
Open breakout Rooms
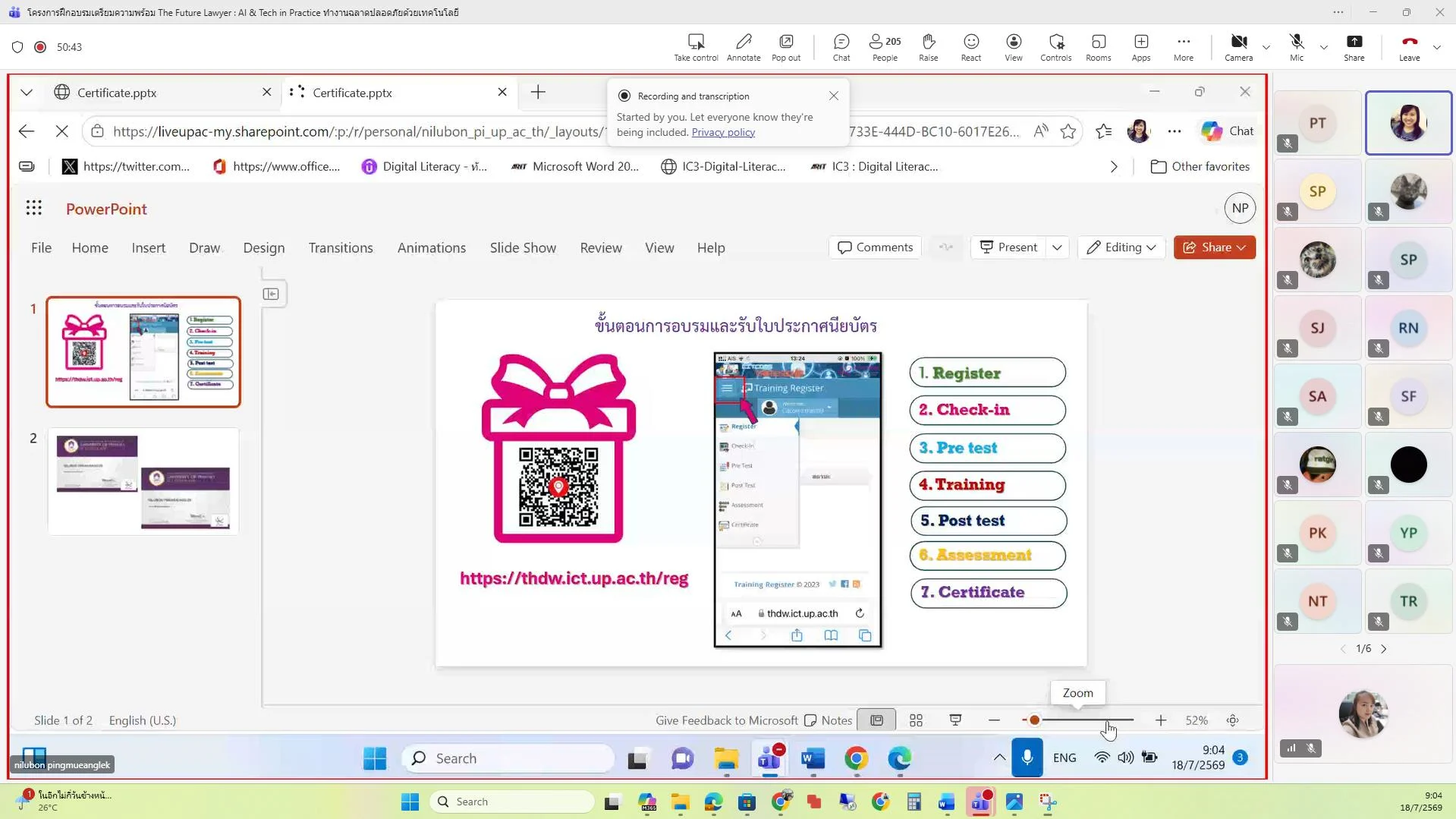[x=1098, y=47]
